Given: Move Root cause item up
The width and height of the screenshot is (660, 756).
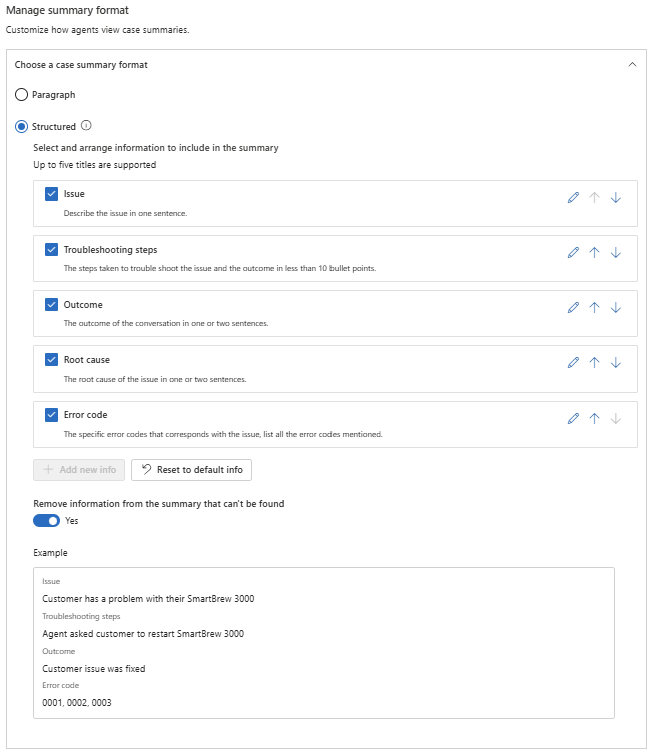Looking at the screenshot, I should tap(594, 363).
